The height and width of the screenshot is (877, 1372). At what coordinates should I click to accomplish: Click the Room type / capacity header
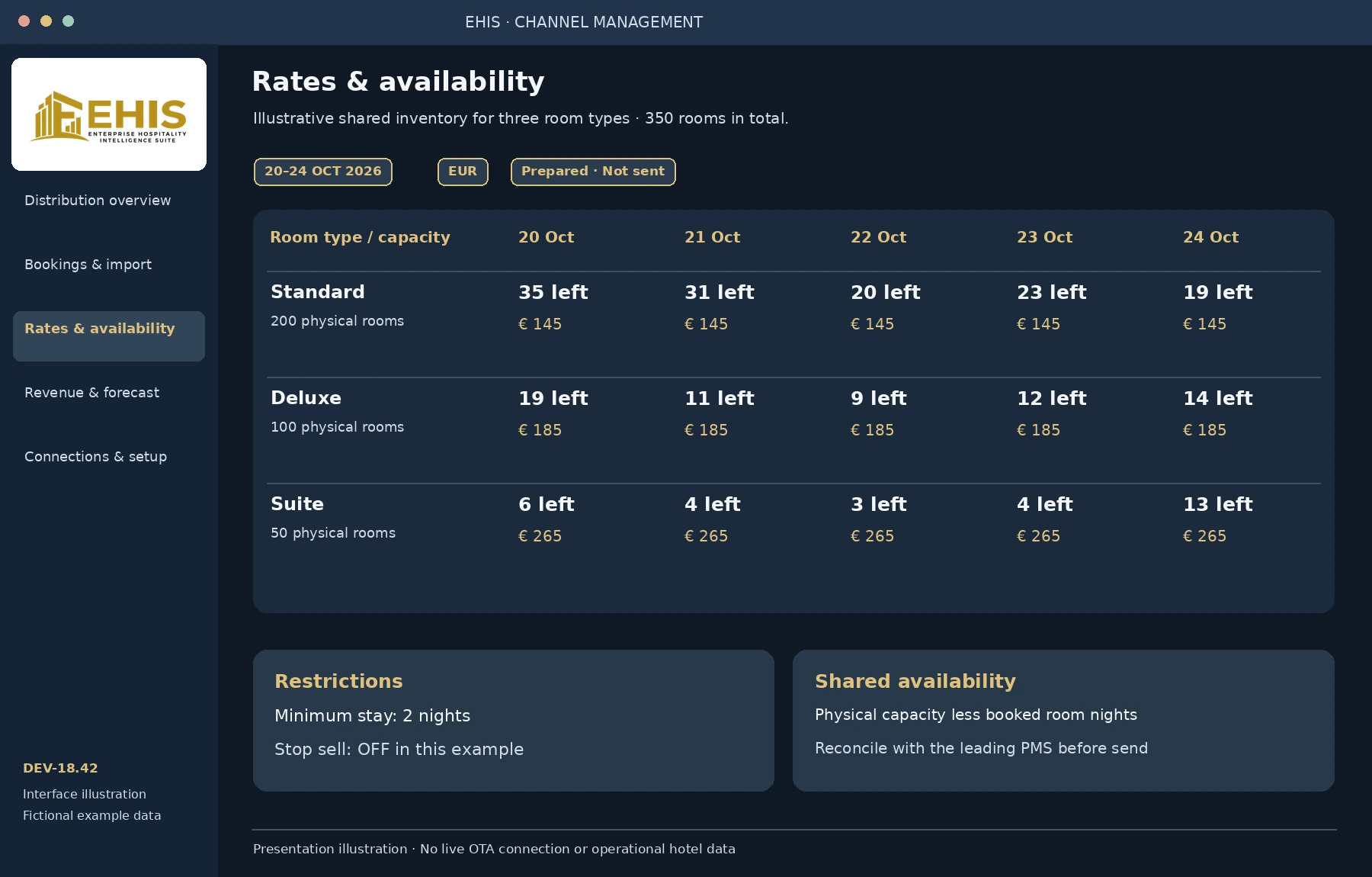[360, 237]
